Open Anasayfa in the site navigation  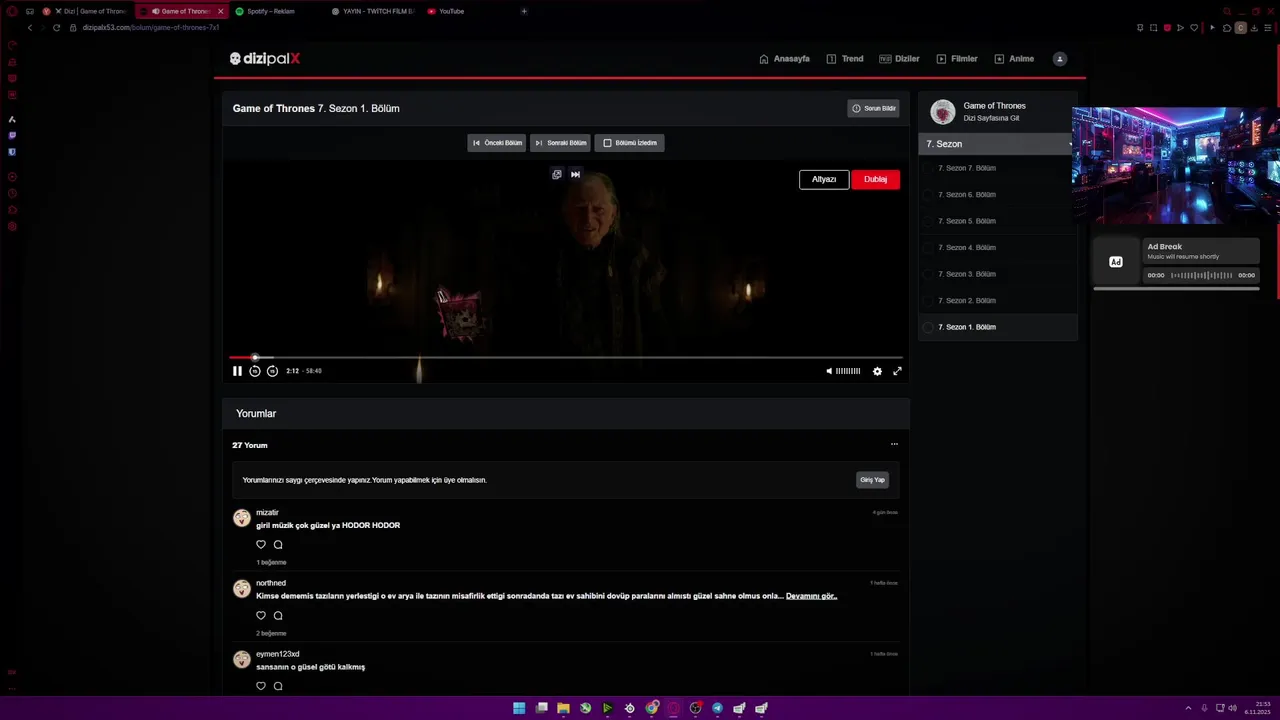pyautogui.click(x=785, y=59)
